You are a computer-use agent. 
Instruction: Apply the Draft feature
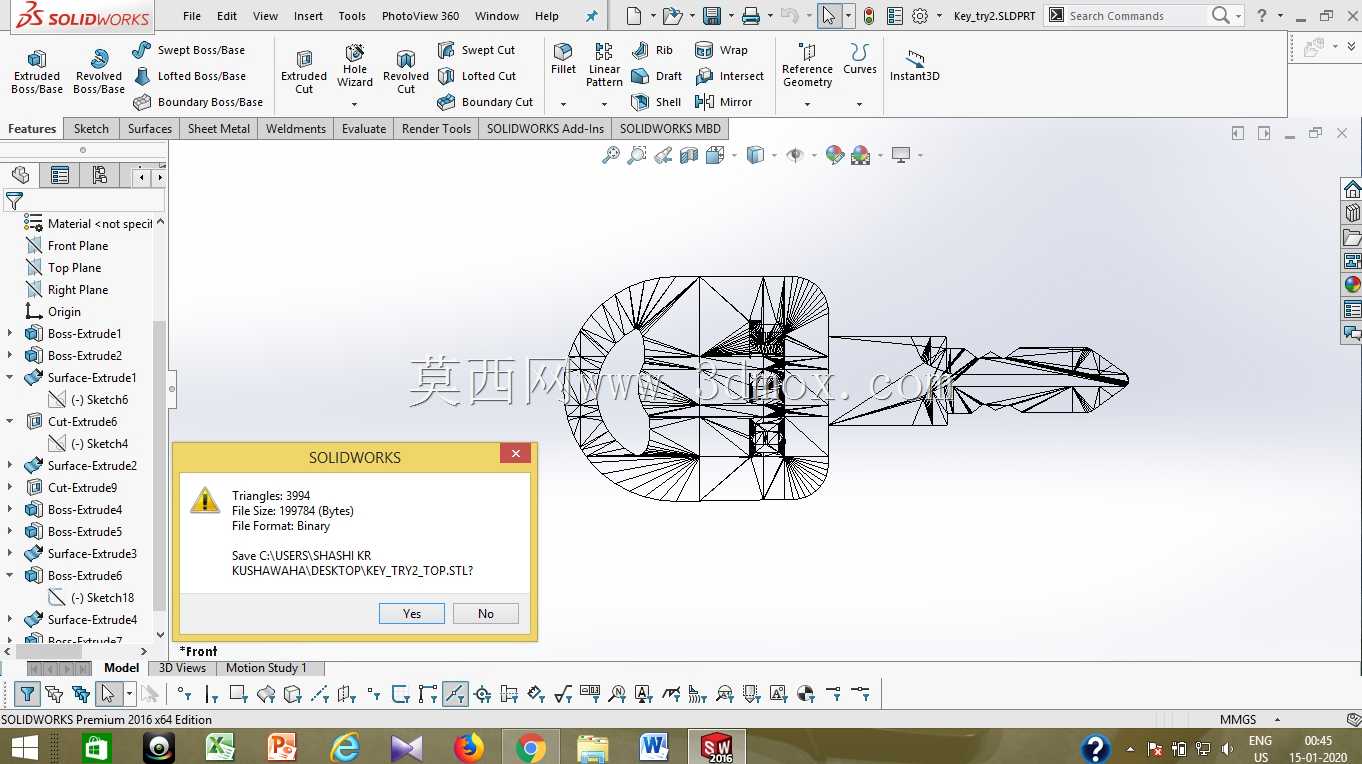click(x=657, y=76)
